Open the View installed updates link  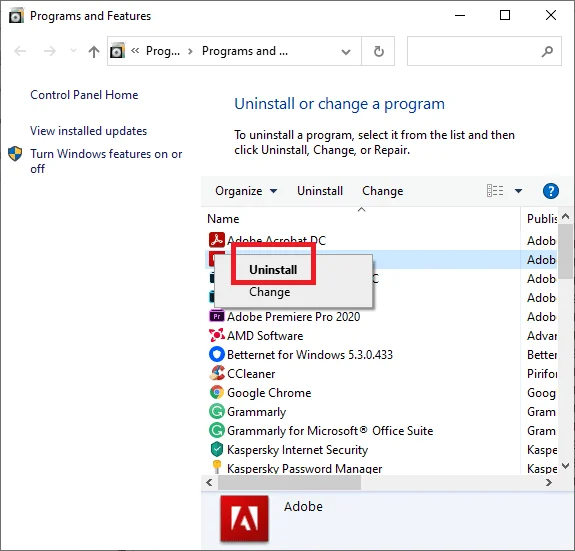click(88, 131)
